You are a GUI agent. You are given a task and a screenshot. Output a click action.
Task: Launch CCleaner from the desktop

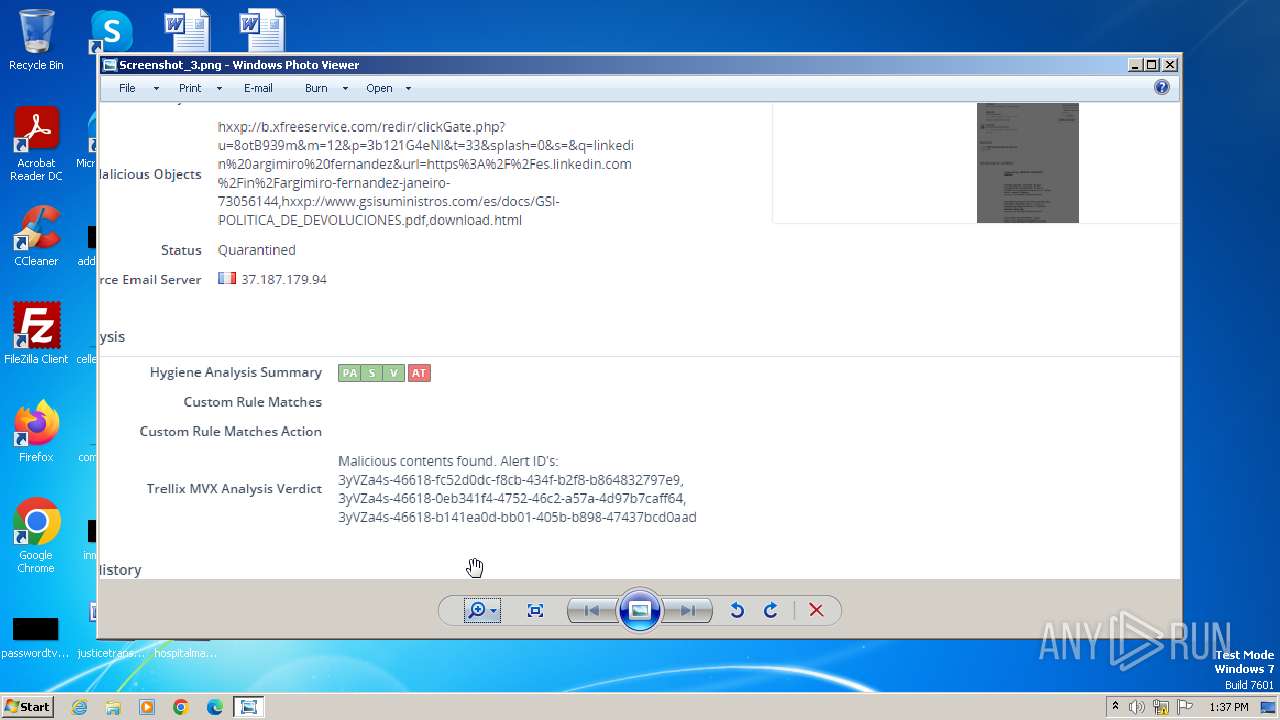pyautogui.click(x=36, y=236)
